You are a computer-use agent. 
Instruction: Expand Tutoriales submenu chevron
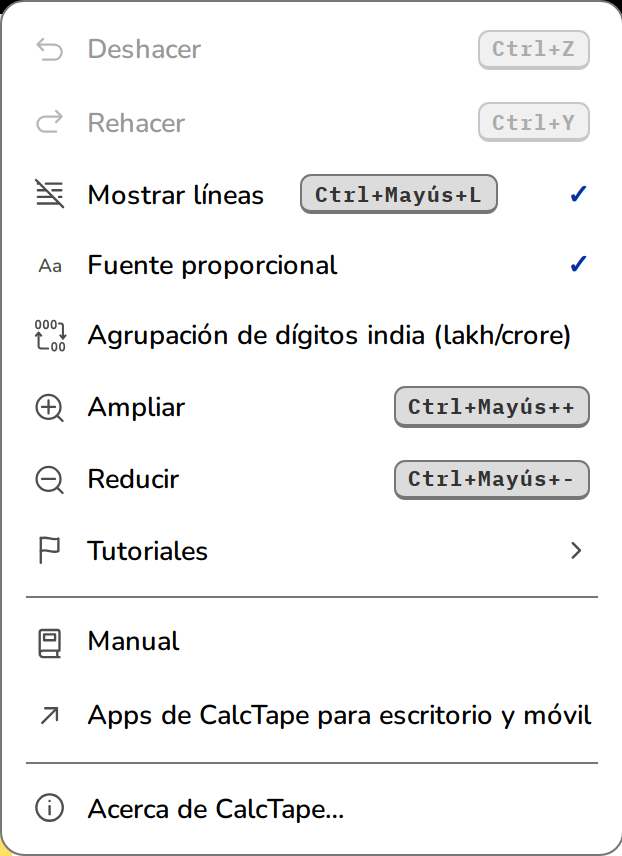pyautogui.click(x=576, y=551)
